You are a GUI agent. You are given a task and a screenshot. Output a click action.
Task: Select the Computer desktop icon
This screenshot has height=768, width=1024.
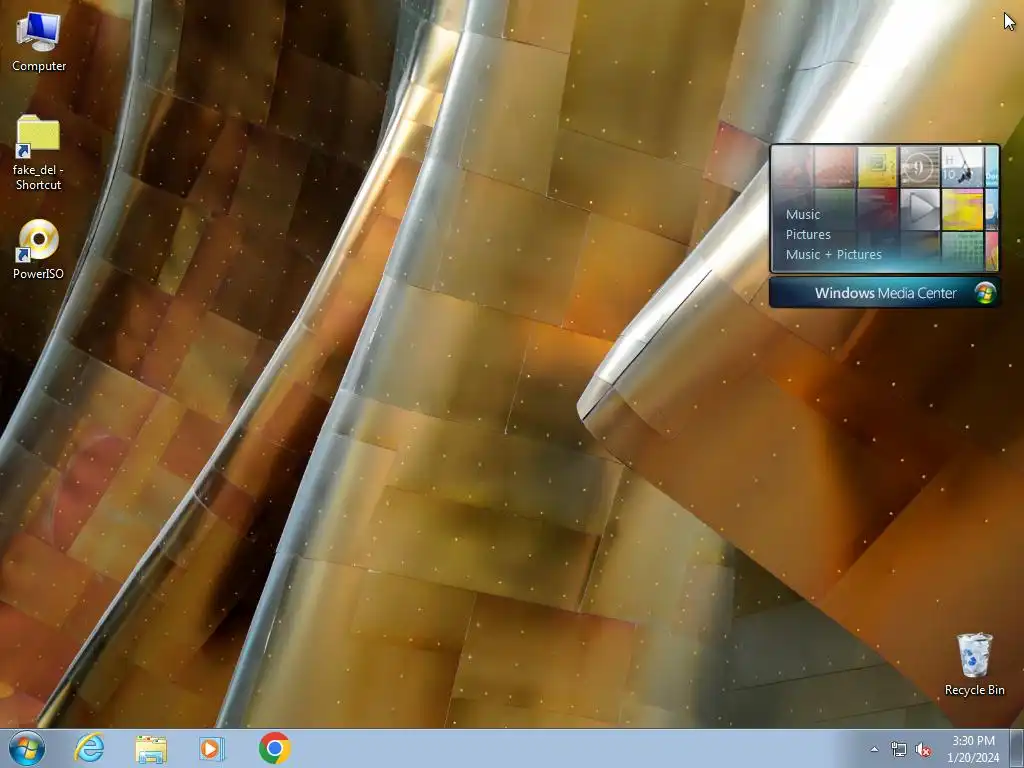pyautogui.click(x=39, y=42)
